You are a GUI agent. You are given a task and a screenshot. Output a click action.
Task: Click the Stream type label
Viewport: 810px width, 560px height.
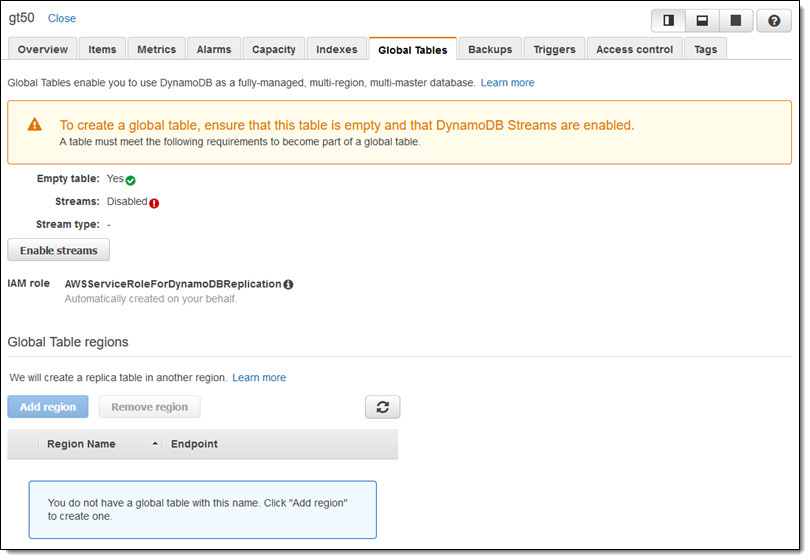coord(68,225)
